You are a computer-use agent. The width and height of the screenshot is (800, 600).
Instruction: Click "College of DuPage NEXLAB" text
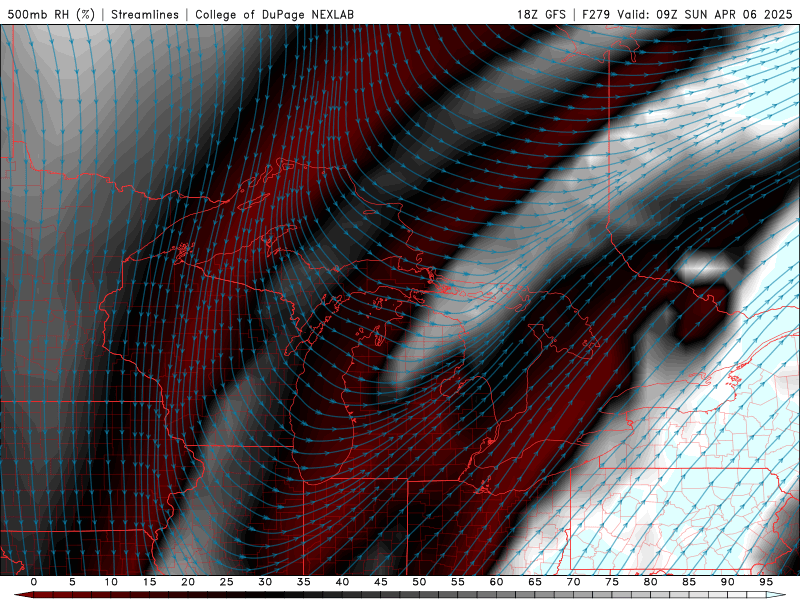coord(274,14)
